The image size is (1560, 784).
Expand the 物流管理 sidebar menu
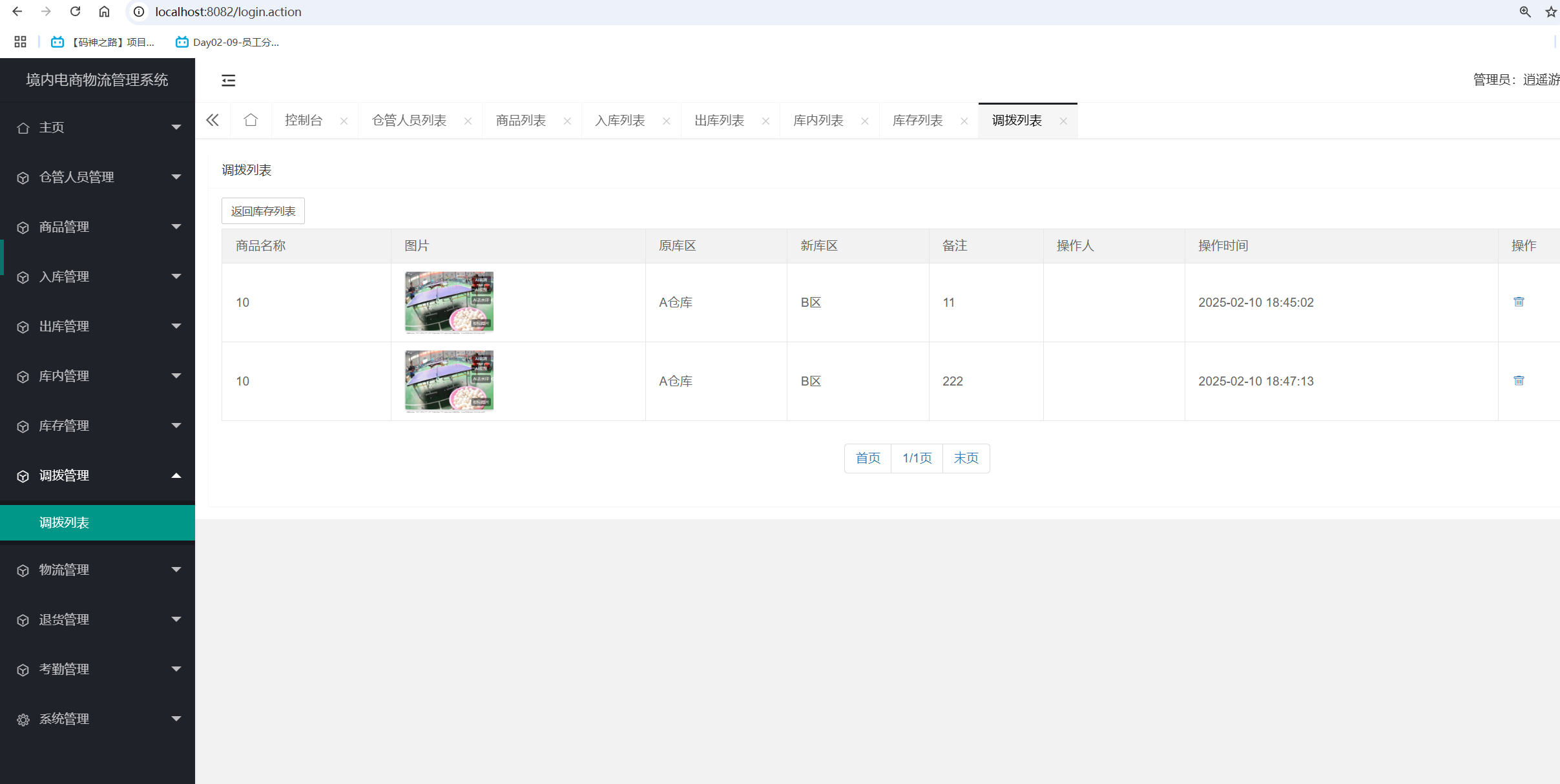click(97, 570)
